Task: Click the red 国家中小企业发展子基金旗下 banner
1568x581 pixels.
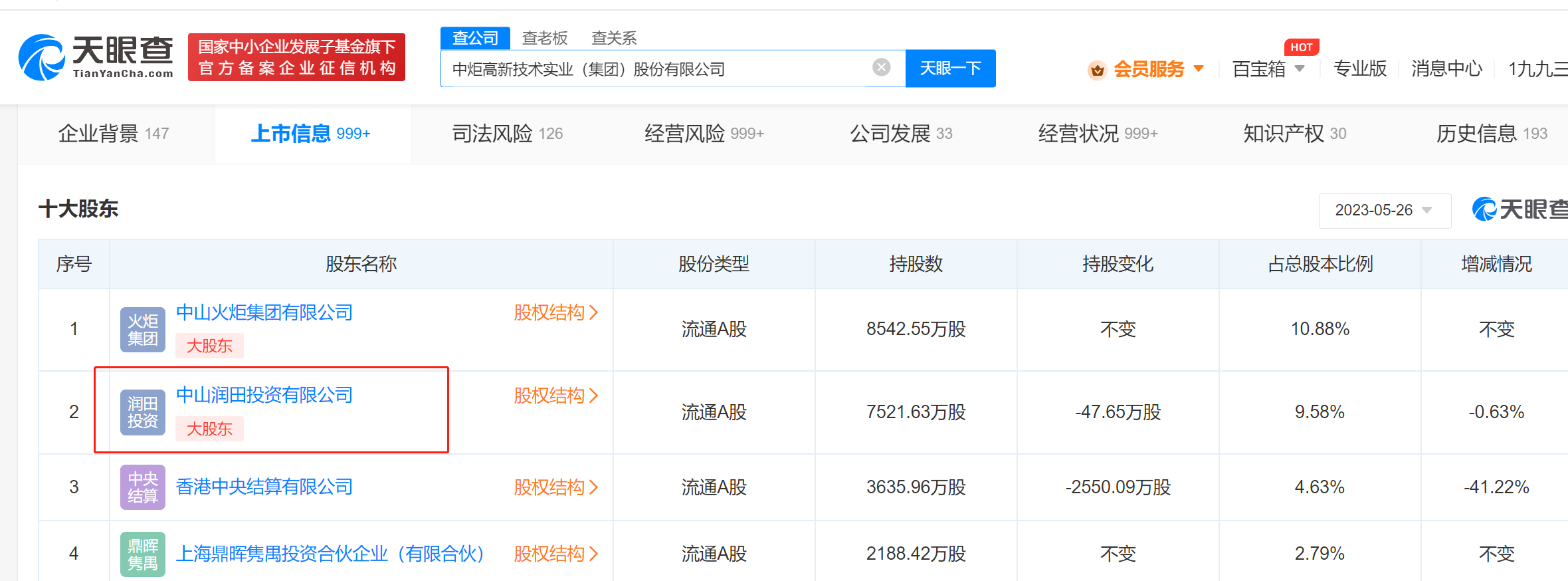Action: pos(296,57)
